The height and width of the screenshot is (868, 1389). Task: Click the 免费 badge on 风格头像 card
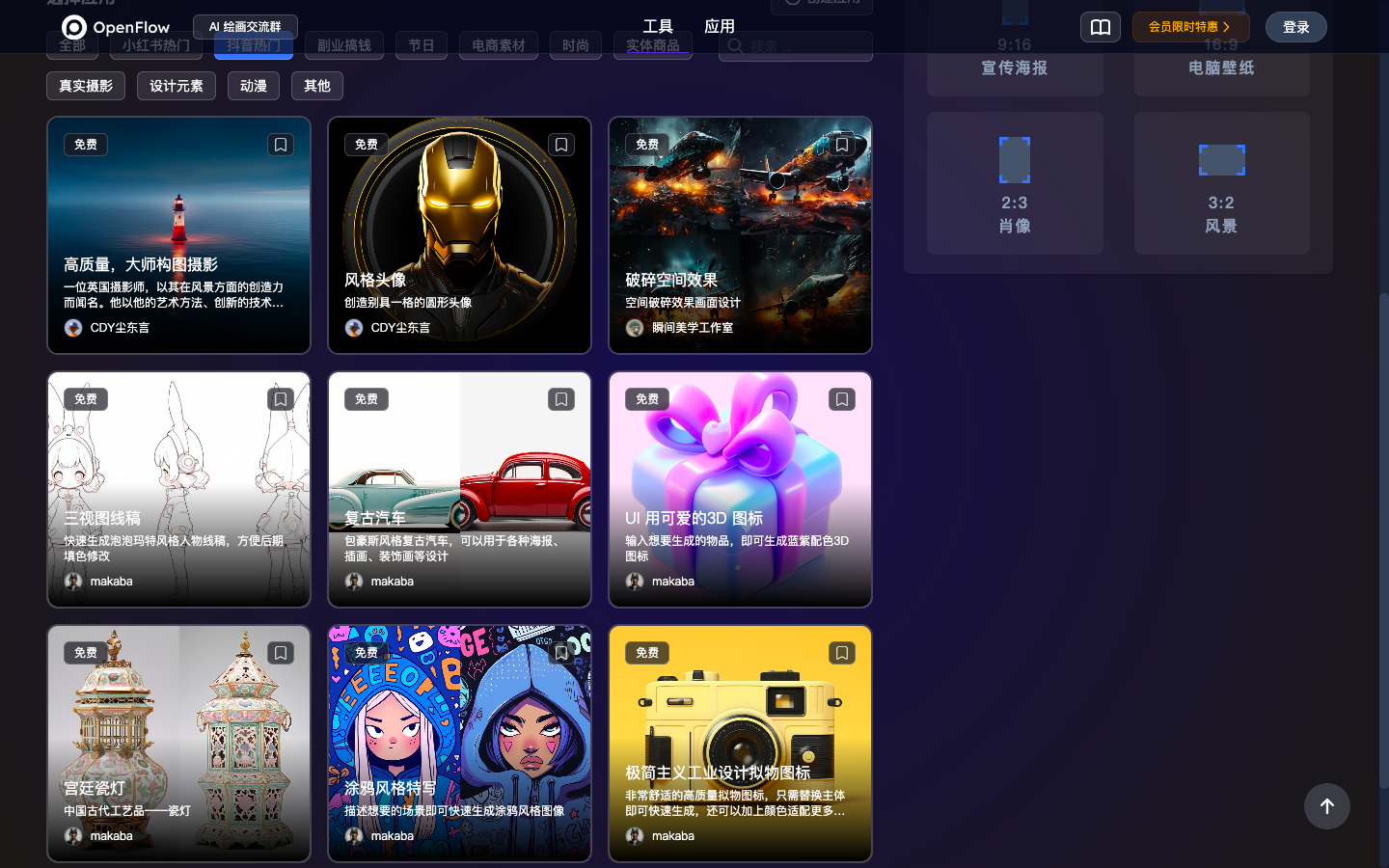point(367,145)
